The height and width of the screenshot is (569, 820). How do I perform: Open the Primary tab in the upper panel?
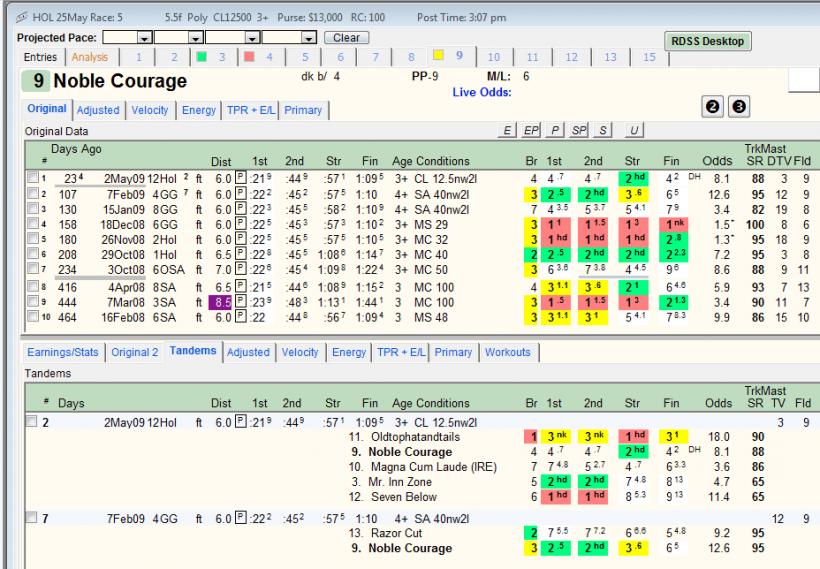(x=303, y=110)
